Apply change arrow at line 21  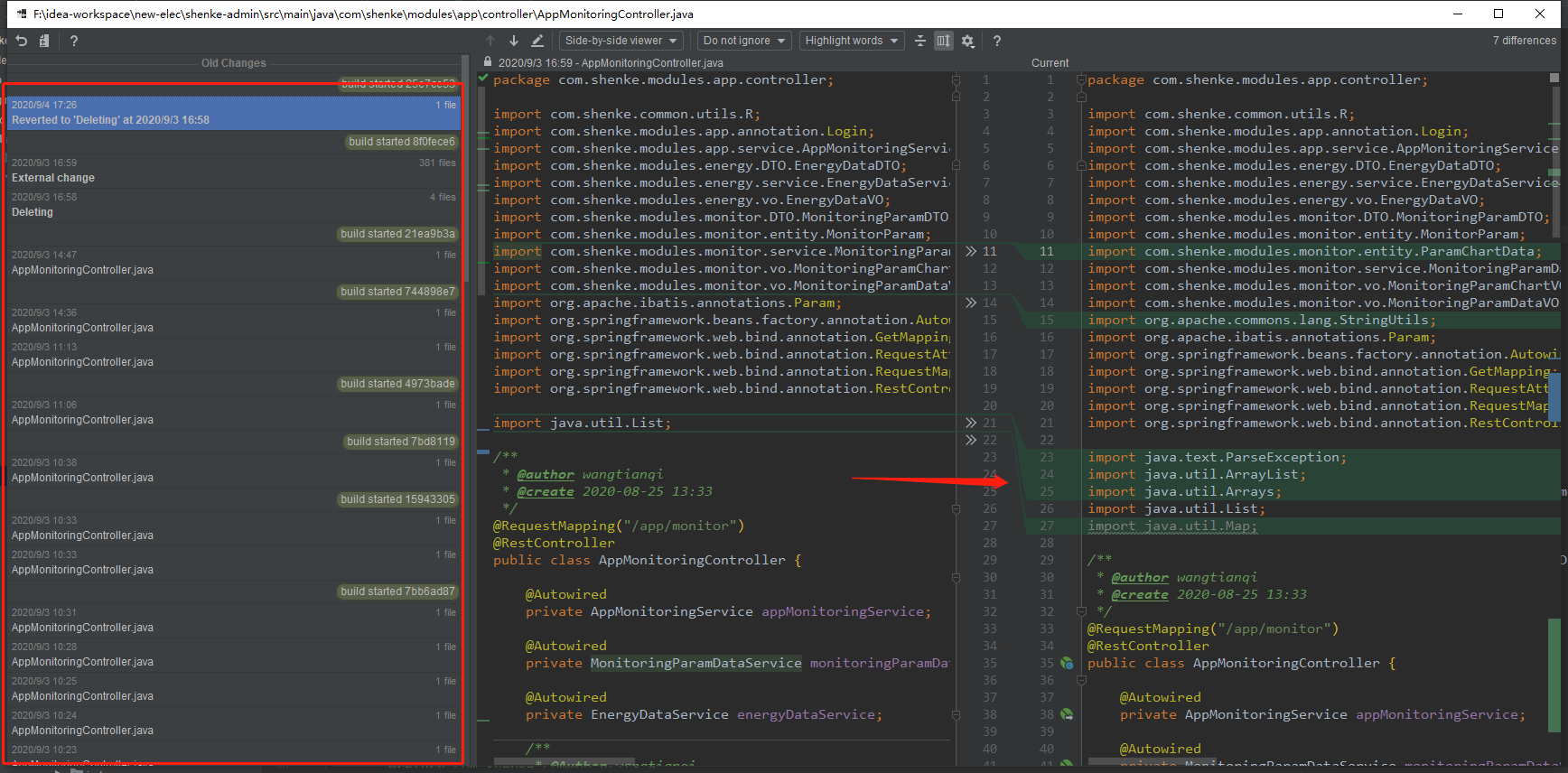click(x=971, y=423)
